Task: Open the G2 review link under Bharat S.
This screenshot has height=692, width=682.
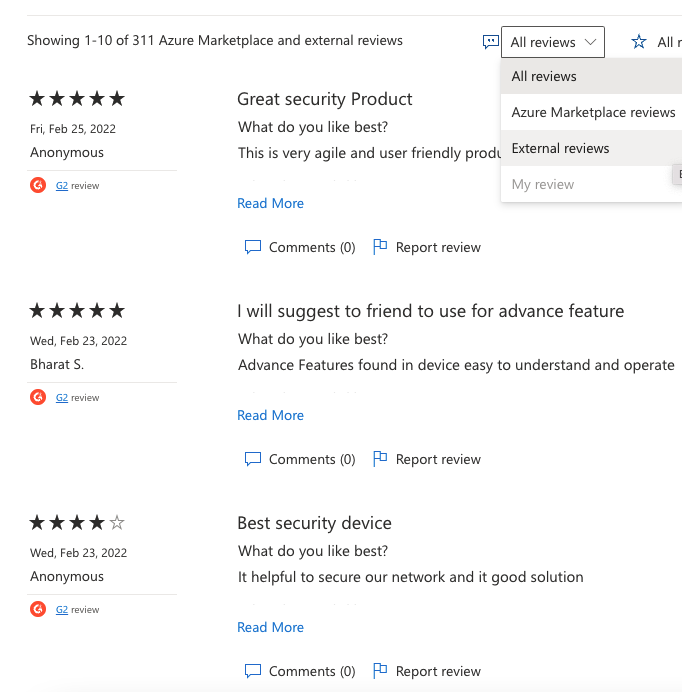Action: point(62,397)
